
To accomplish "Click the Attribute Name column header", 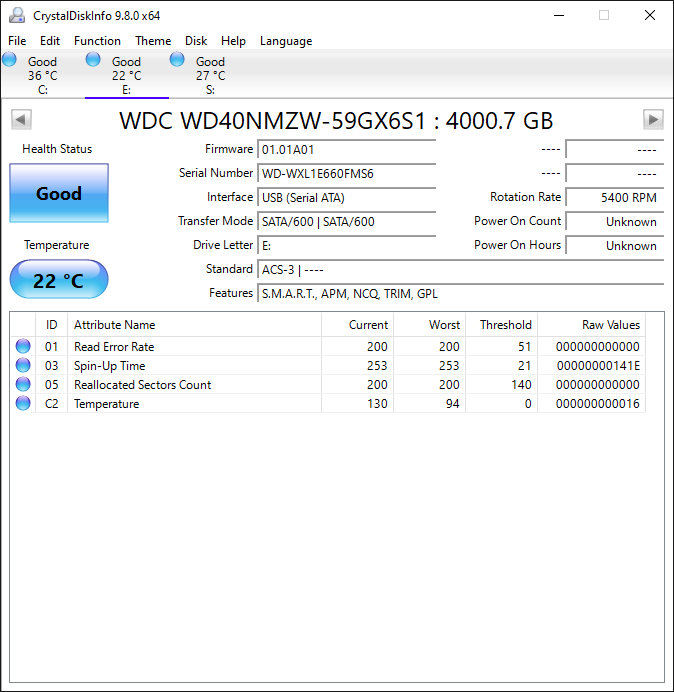I will click(194, 325).
